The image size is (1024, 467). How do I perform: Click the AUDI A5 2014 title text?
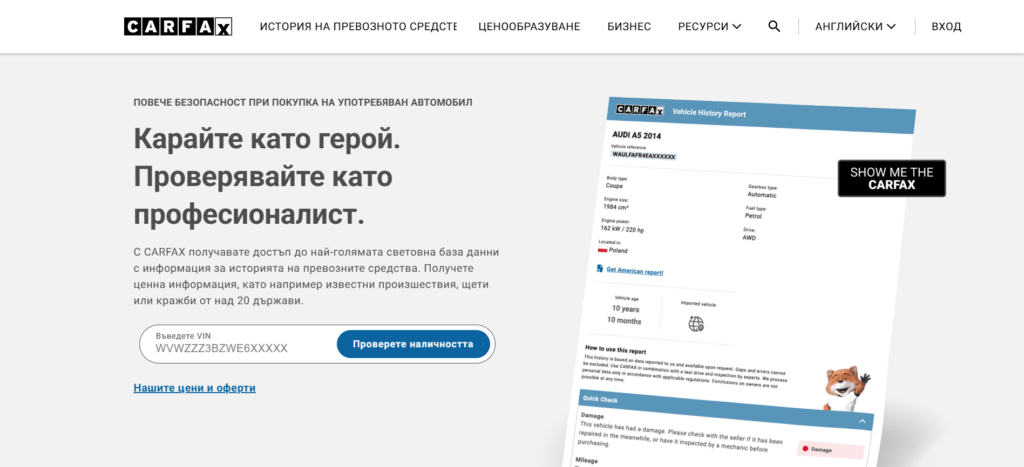click(637, 135)
